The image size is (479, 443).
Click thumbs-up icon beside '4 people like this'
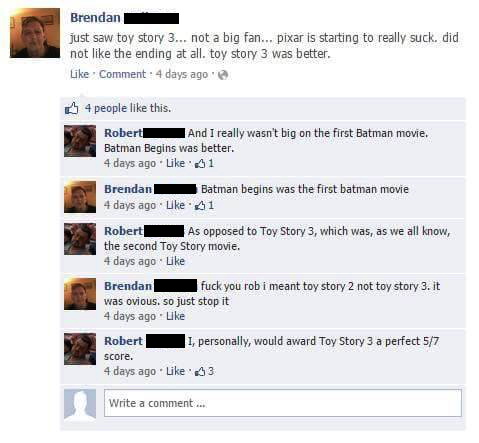pos(72,108)
